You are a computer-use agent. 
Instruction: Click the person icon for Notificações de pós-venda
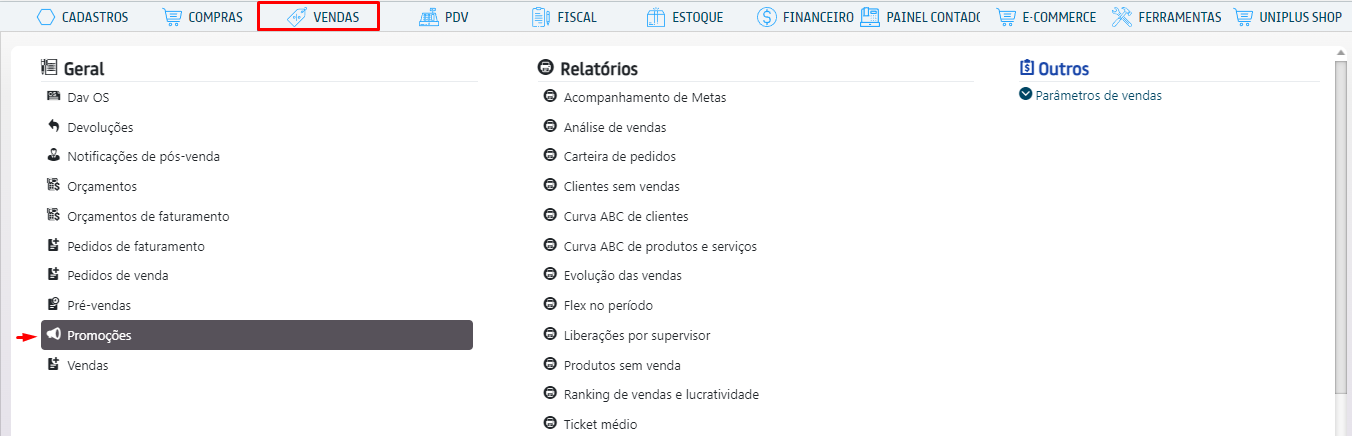point(54,156)
